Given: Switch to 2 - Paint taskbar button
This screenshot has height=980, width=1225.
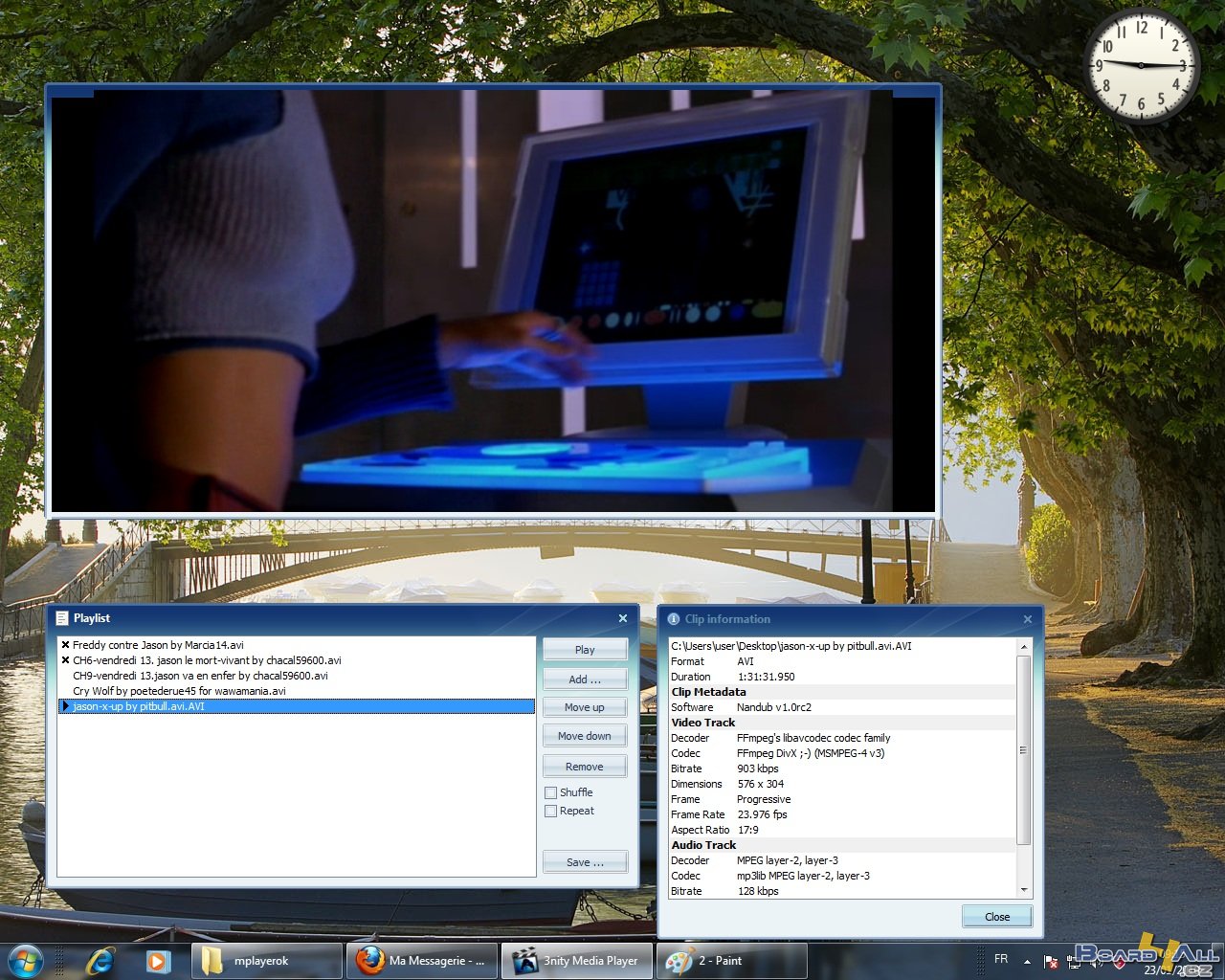Looking at the screenshot, I should [x=732, y=961].
